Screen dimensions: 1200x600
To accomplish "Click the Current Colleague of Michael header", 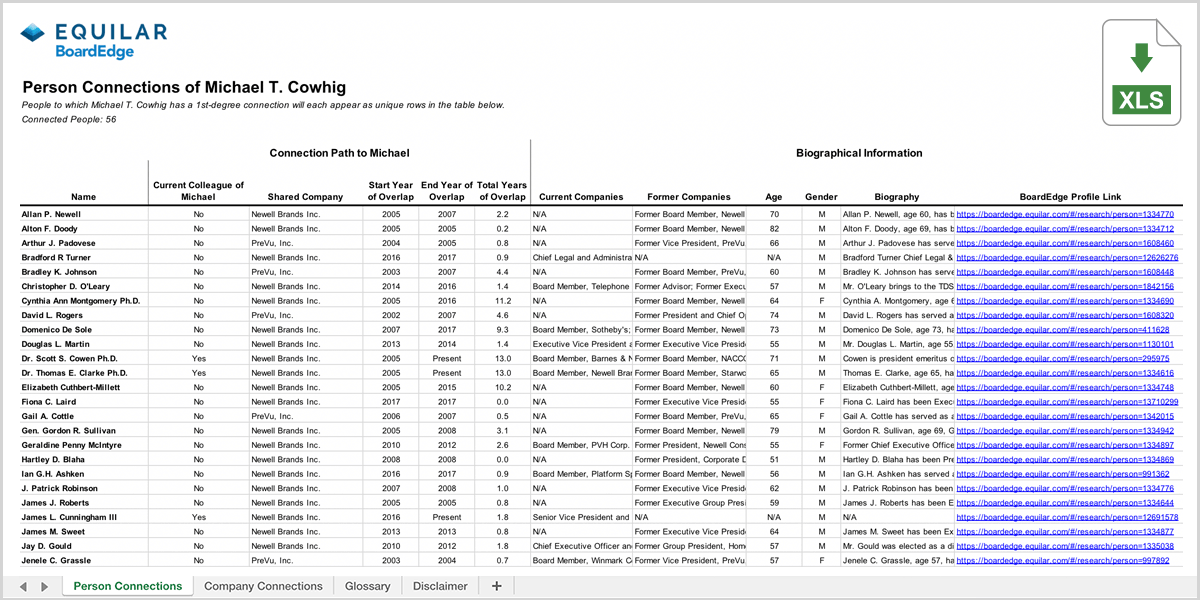I will pyautogui.click(x=198, y=191).
